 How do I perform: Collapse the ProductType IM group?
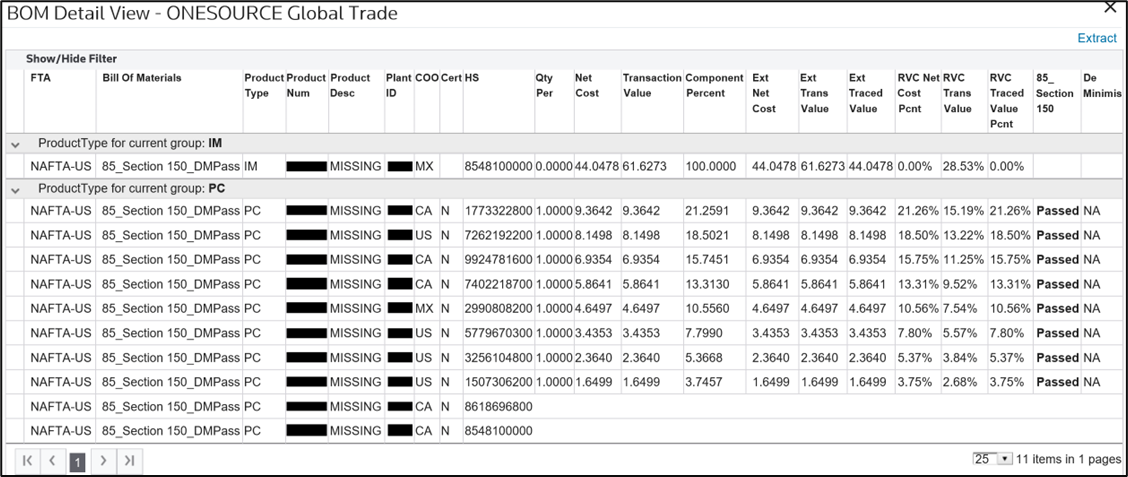[15, 145]
